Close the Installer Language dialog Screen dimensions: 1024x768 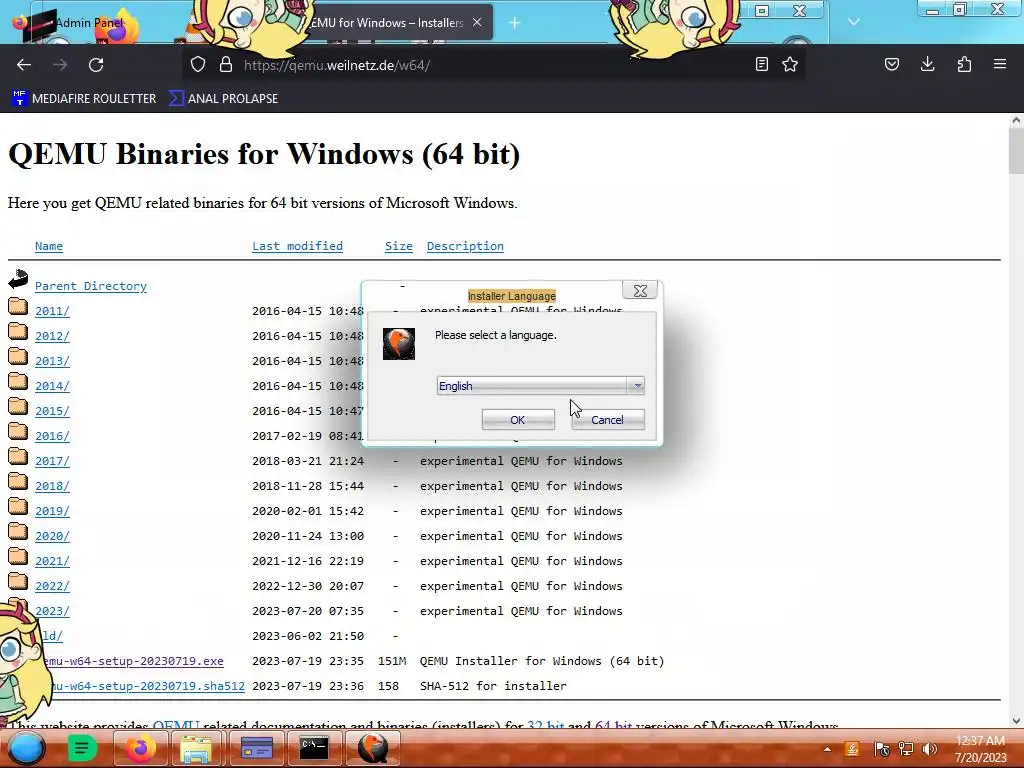tap(640, 291)
